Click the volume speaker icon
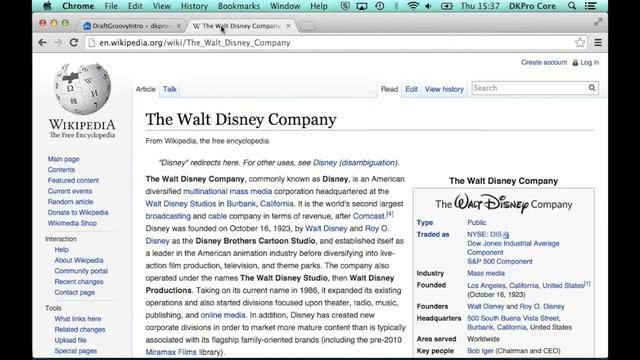The height and width of the screenshot is (360, 640). click(x=429, y=6)
